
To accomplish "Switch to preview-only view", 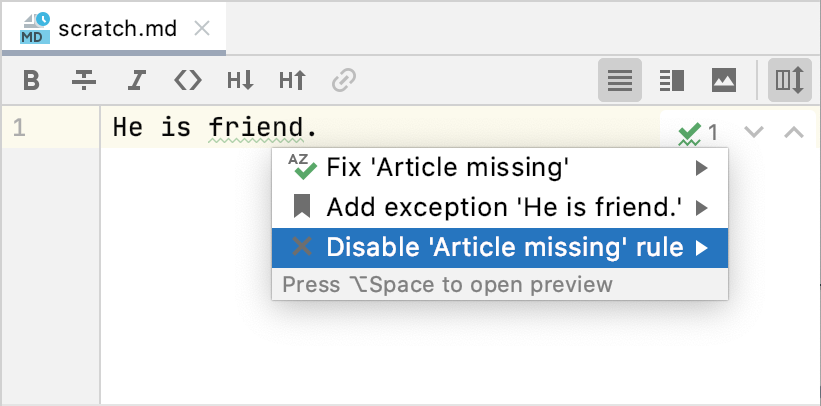I will 724,80.
